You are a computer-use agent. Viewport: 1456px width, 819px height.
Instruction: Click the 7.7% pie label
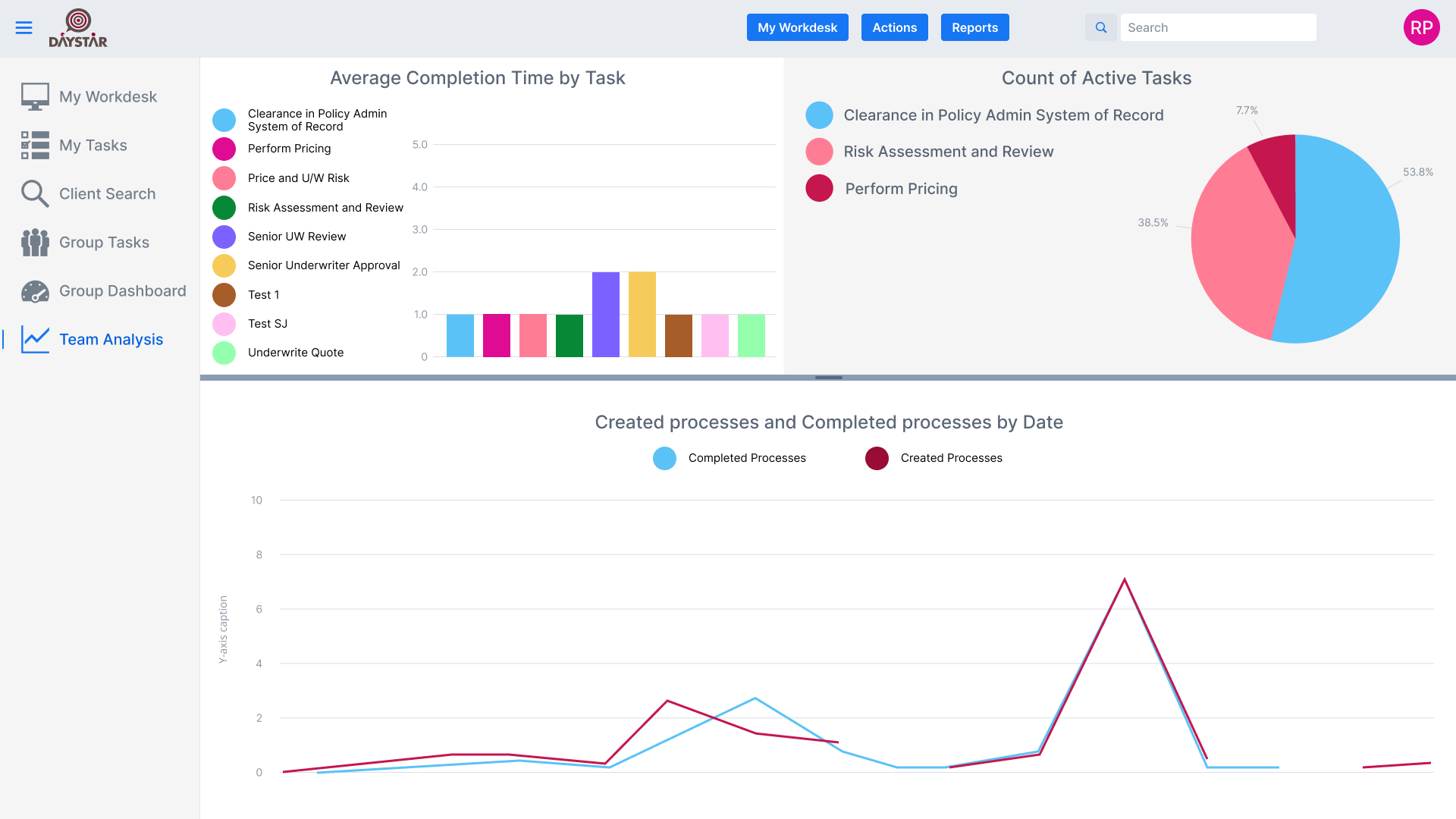pyautogui.click(x=1247, y=111)
